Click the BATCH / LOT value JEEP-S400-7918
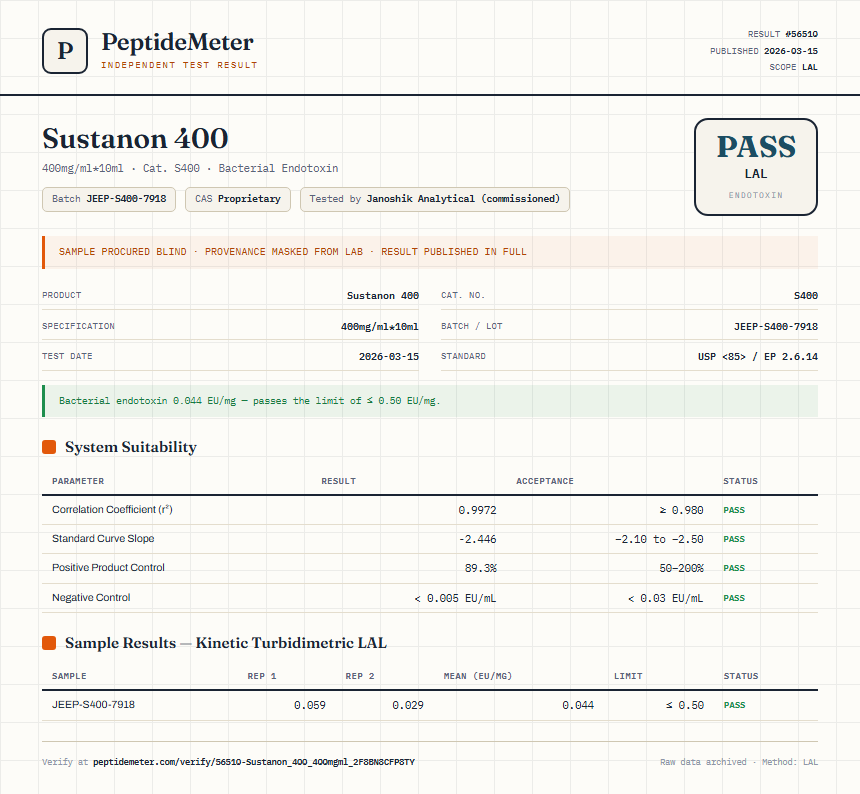Viewport: 860px width, 794px height. [776, 326]
